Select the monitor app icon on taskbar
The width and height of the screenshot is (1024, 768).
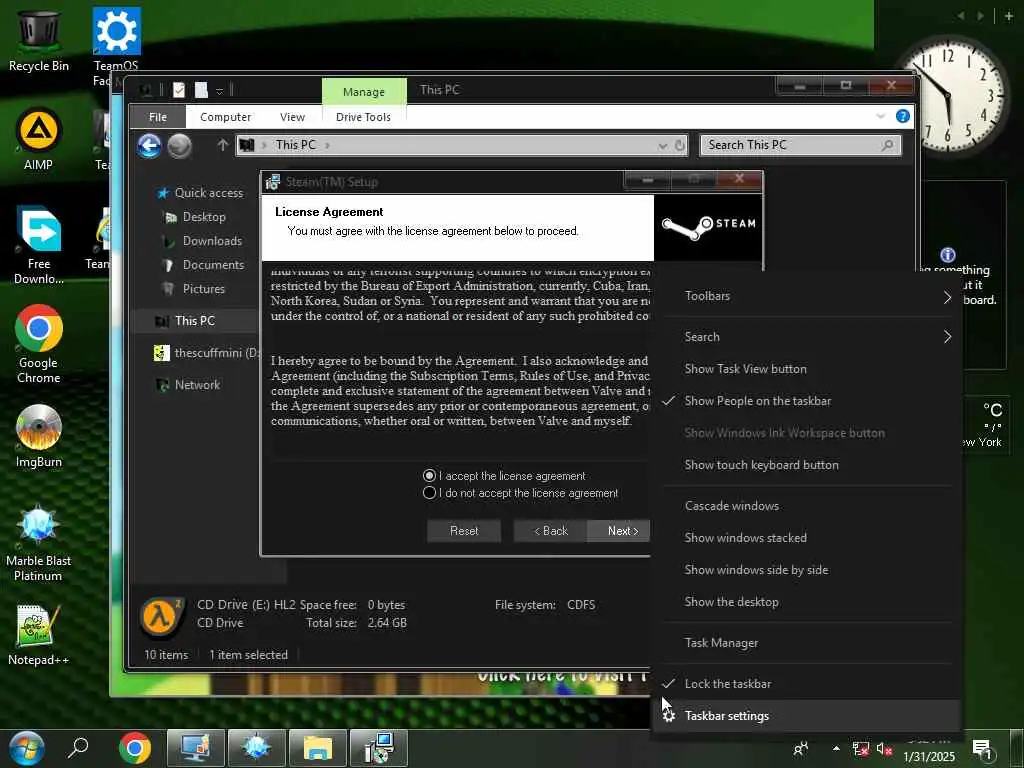[196, 748]
